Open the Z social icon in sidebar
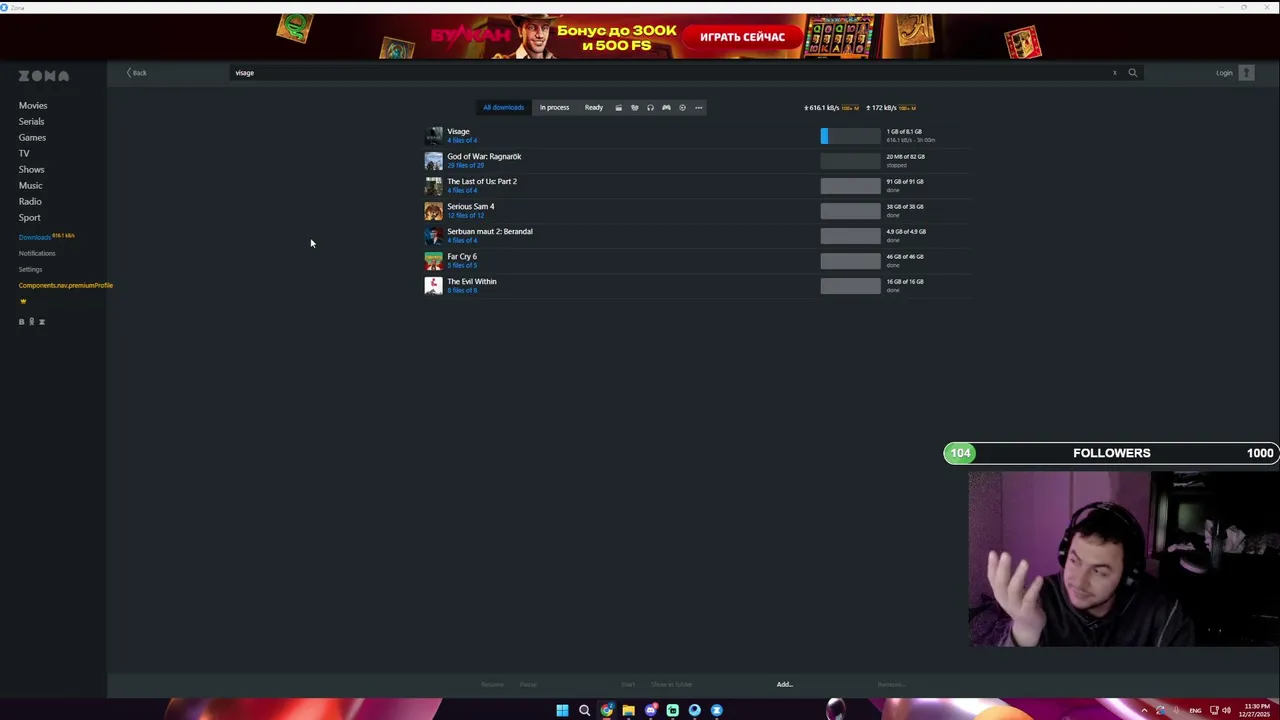 pyautogui.click(x=42, y=322)
